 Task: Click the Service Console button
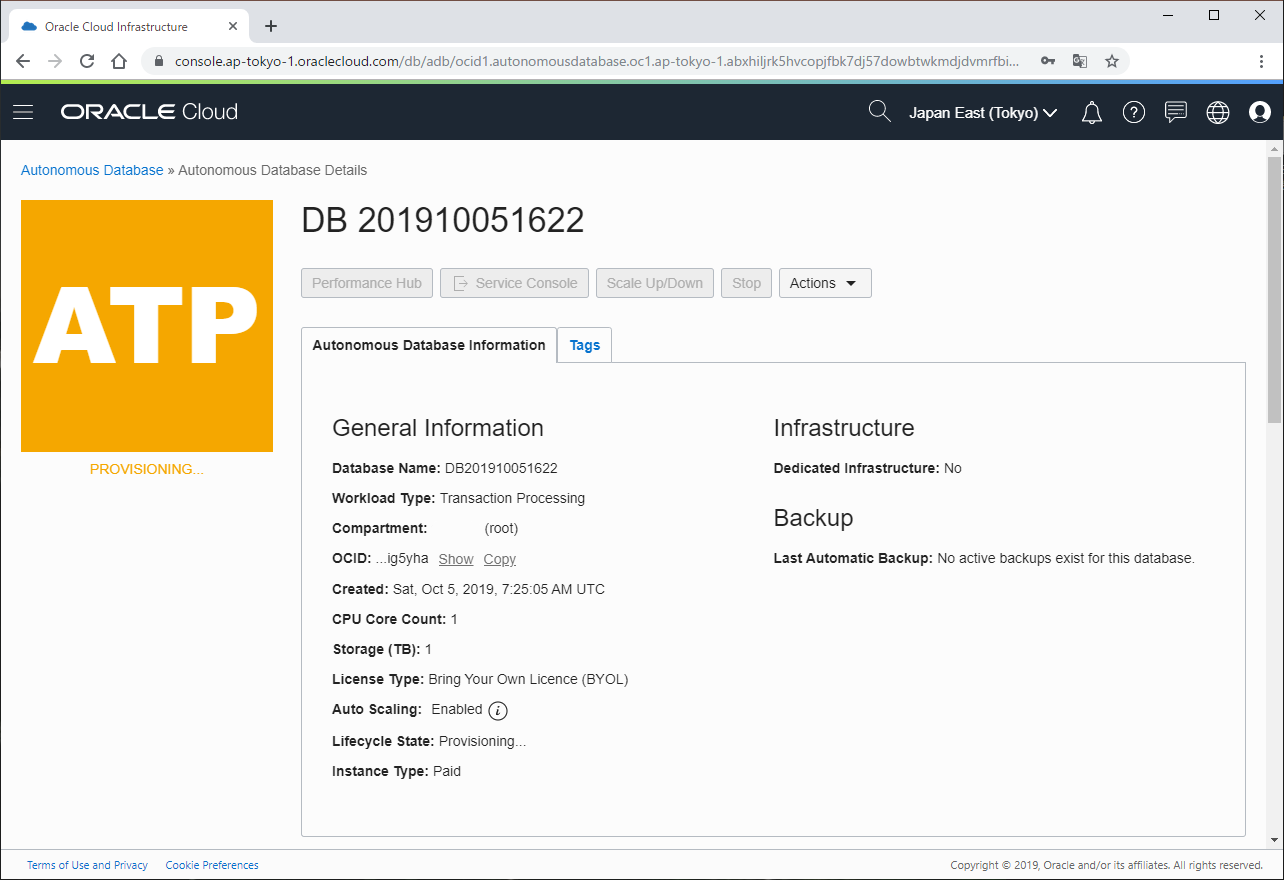coord(515,283)
